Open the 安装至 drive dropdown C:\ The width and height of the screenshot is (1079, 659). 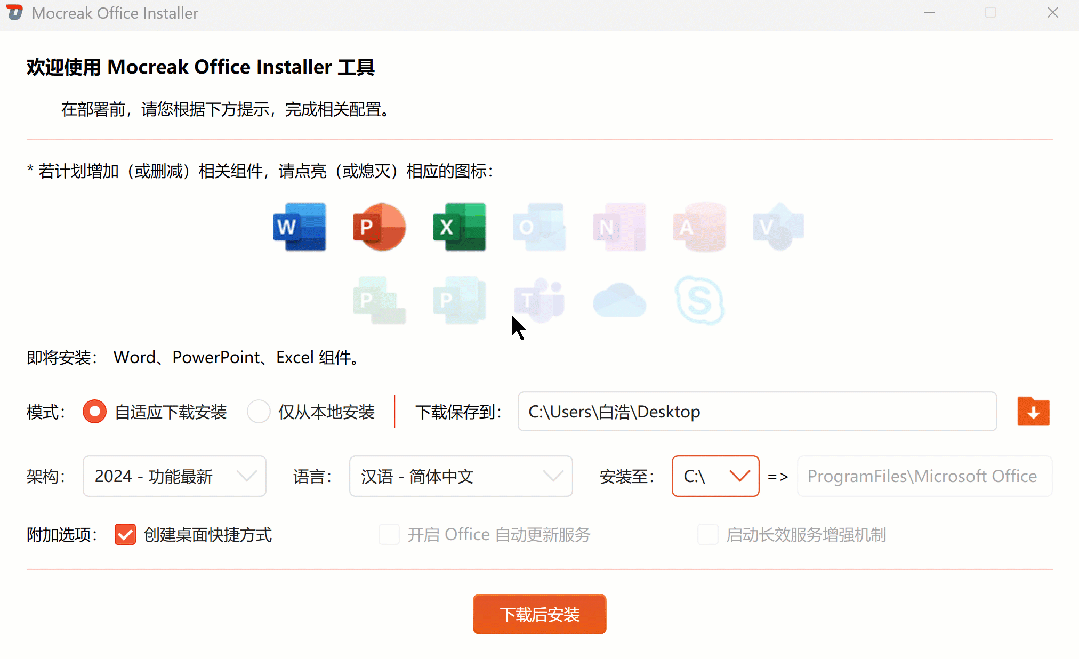pyautogui.click(x=716, y=476)
